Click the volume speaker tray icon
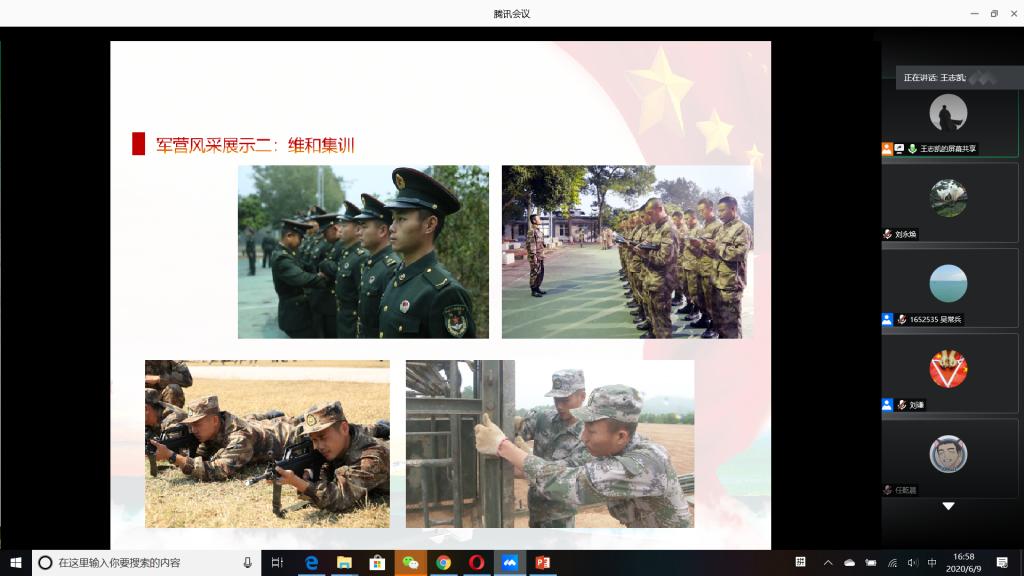 (911, 563)
